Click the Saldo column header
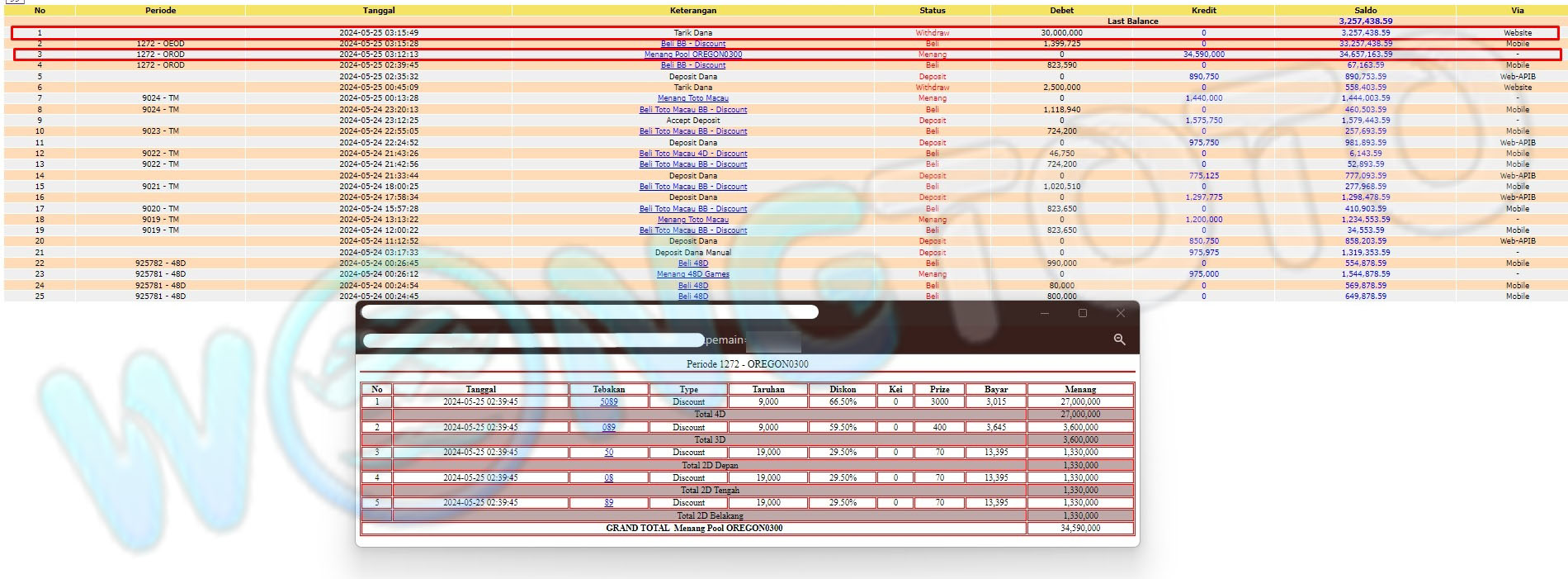The image size is (1568, 579). click(x=1365, y=11)
